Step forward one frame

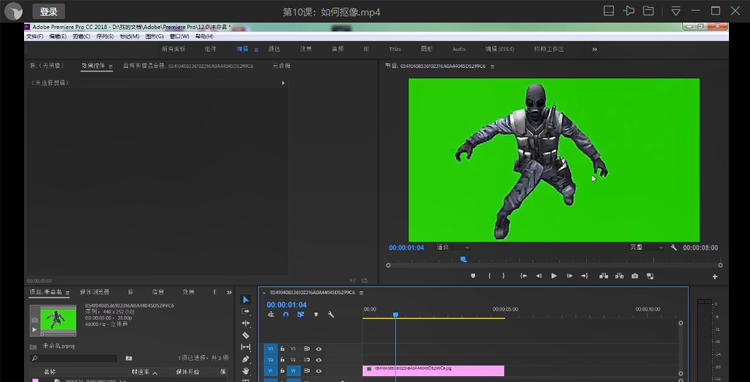569,276
